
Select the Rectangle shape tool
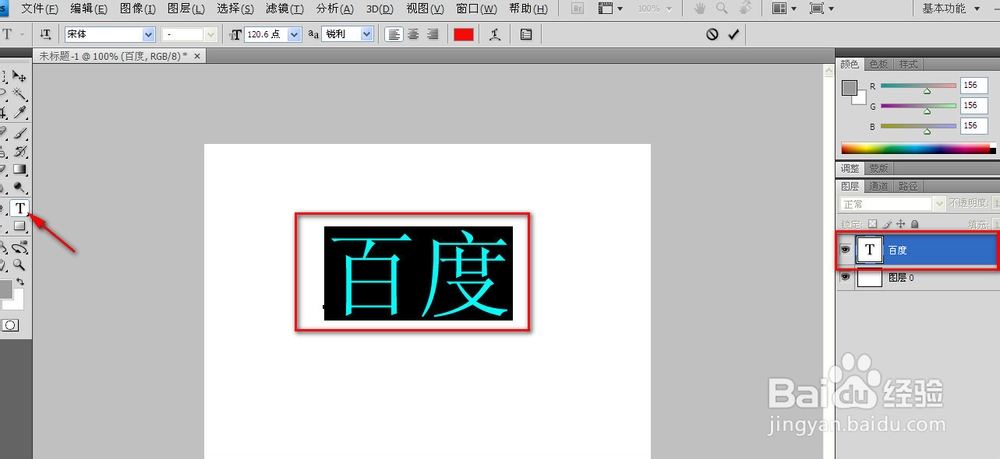coord(19,226)
